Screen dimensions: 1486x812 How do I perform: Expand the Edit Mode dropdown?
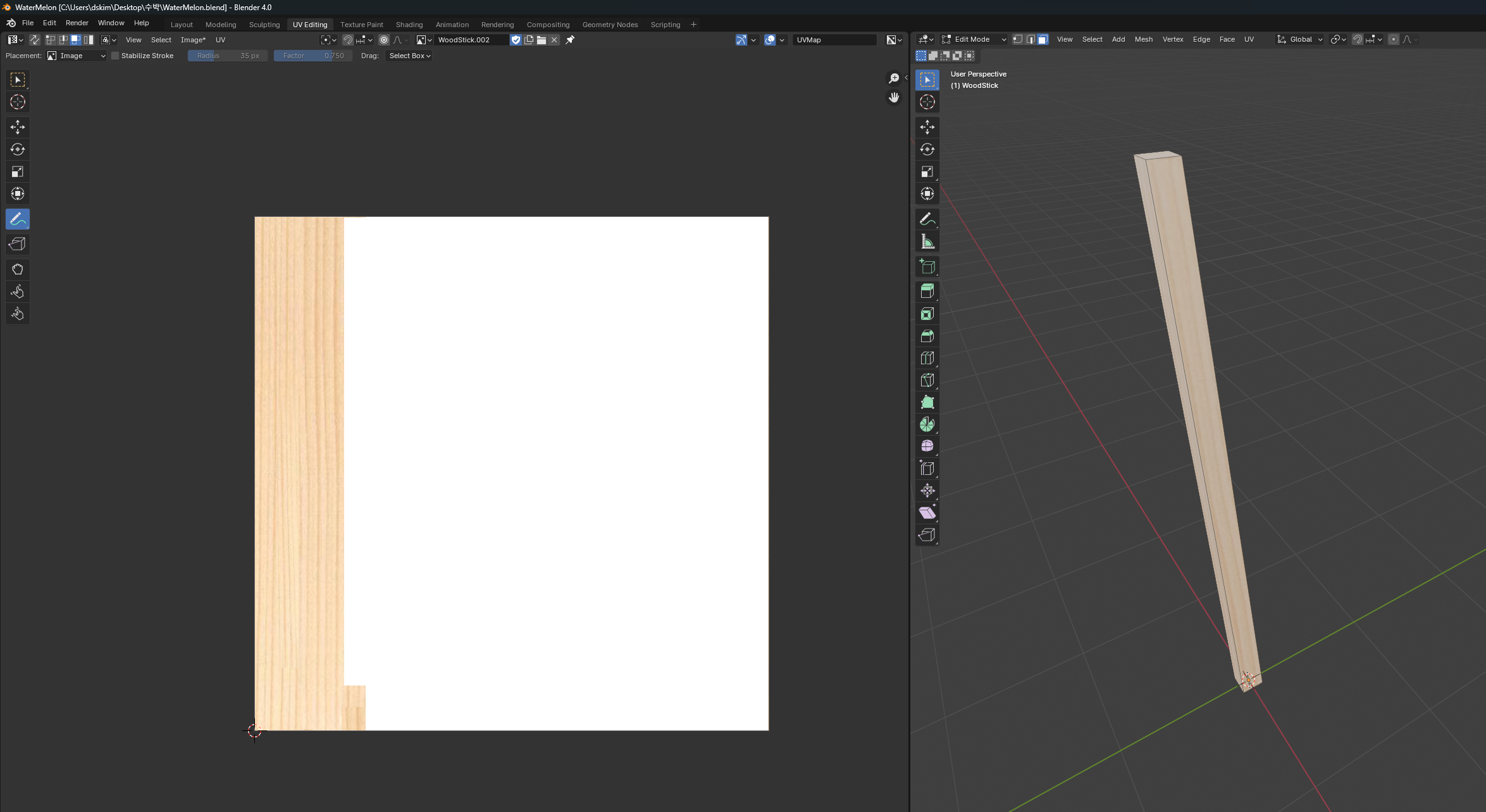click(974, 39)
